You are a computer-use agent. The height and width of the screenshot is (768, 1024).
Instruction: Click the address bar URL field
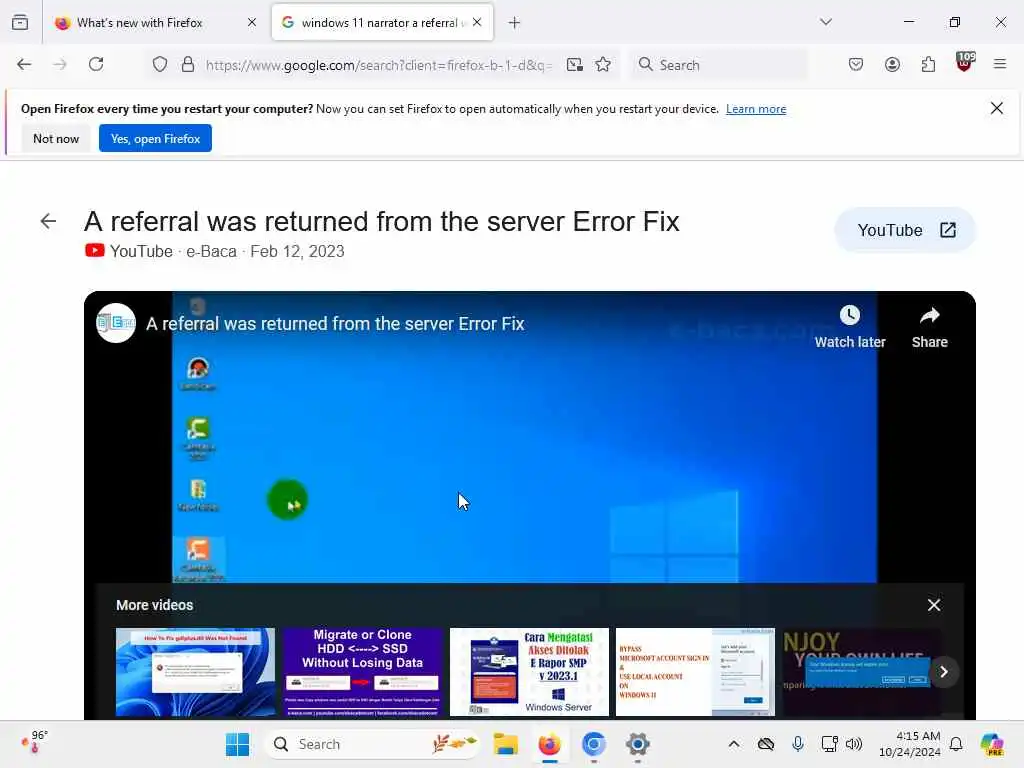coord(379,65)
